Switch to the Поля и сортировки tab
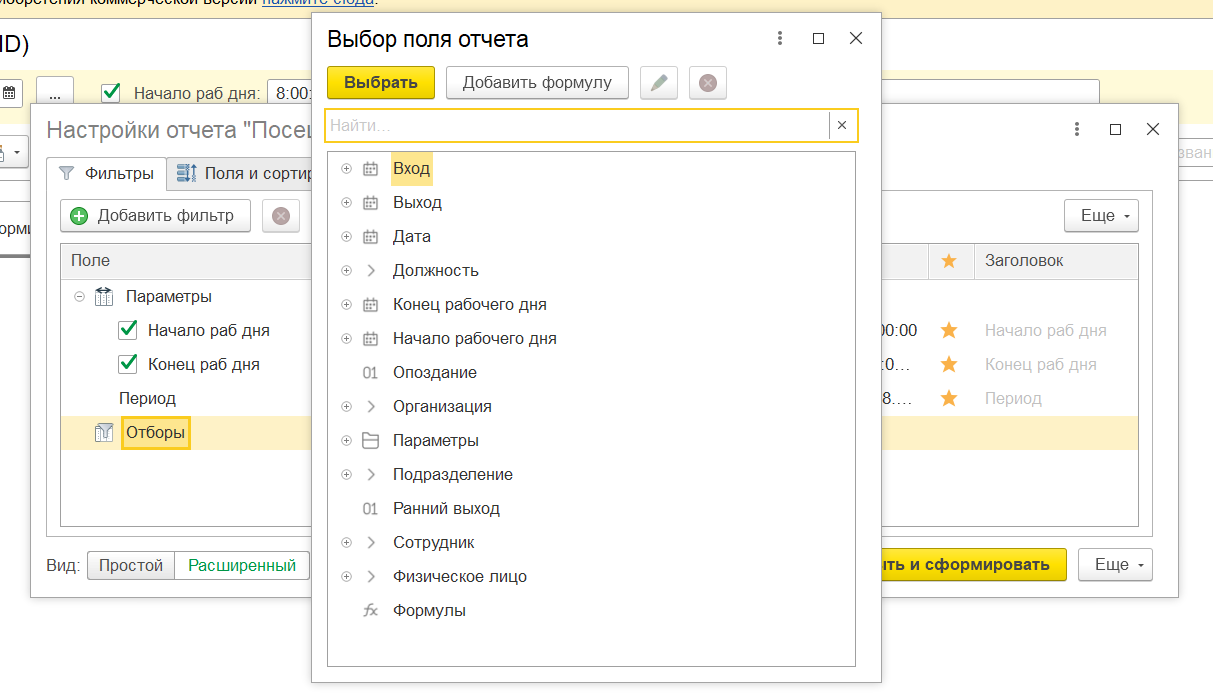 point(245,173)
